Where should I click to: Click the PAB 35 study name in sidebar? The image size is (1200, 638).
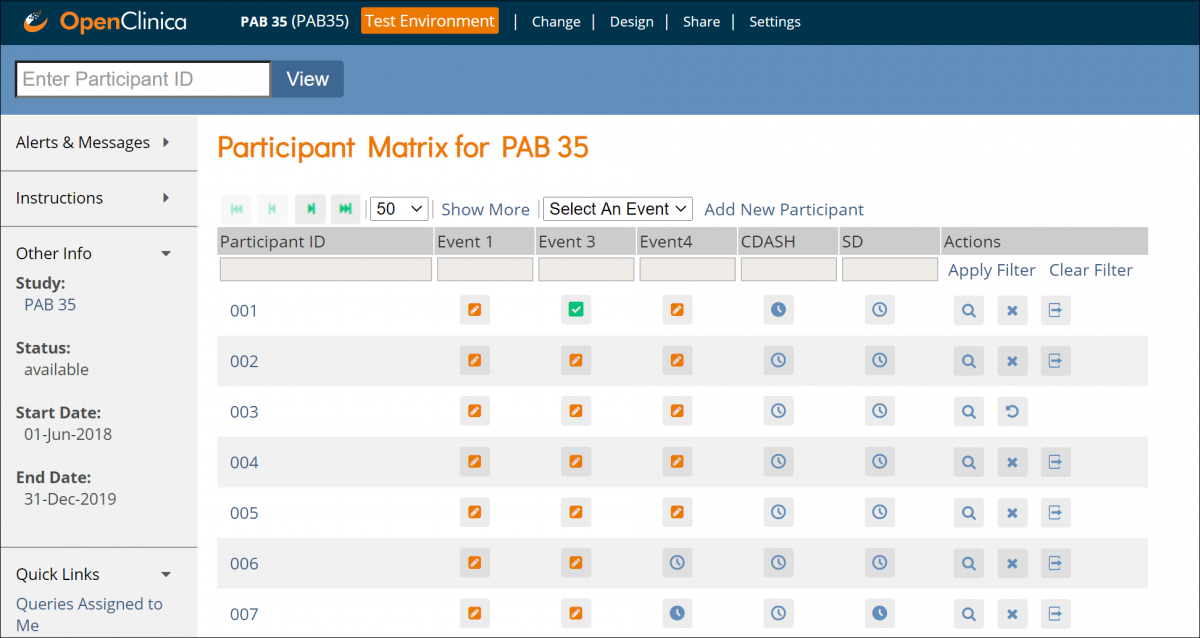50,304
